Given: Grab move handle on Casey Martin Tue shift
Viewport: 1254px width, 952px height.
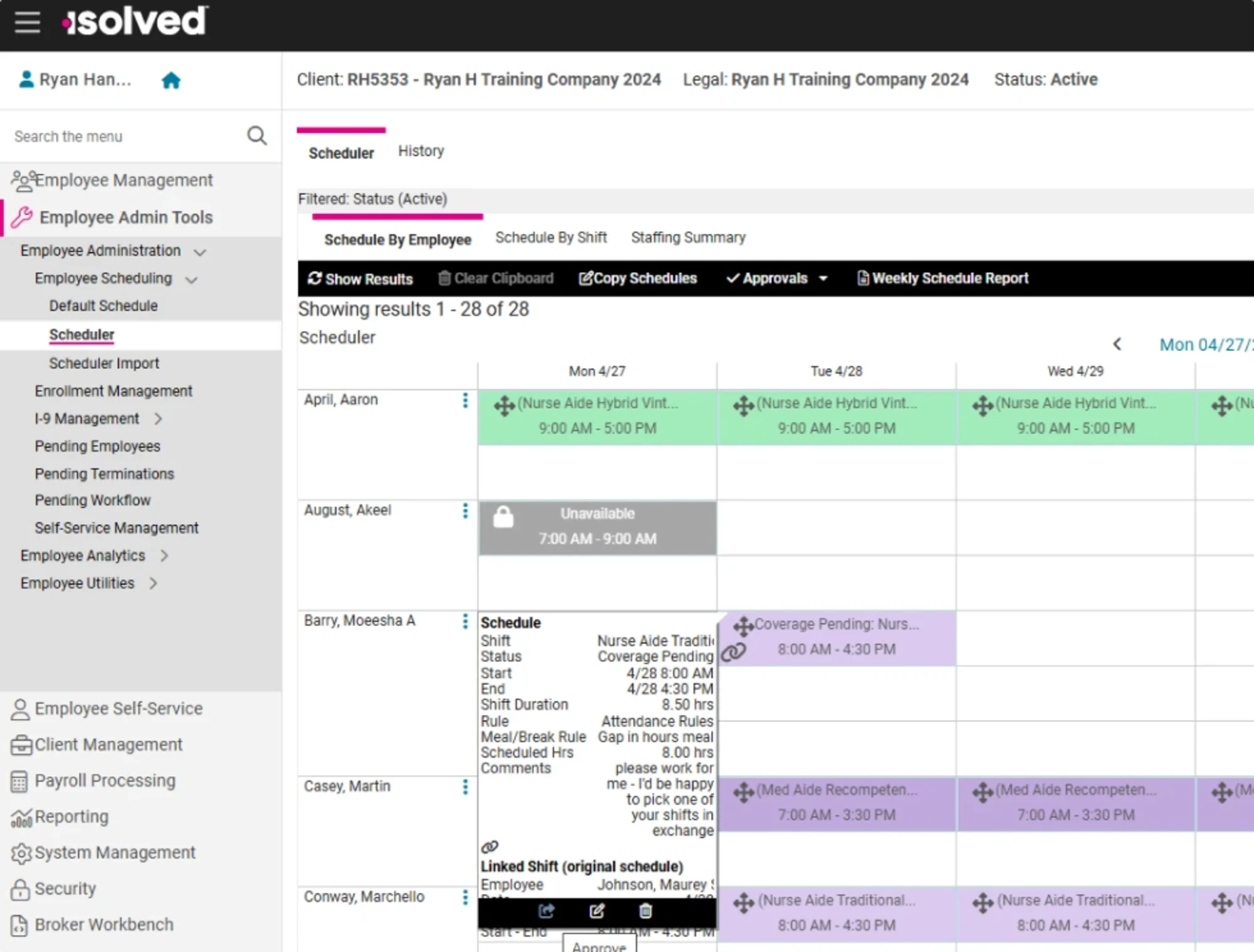Looking at the screenshot, I should (744, 792).
